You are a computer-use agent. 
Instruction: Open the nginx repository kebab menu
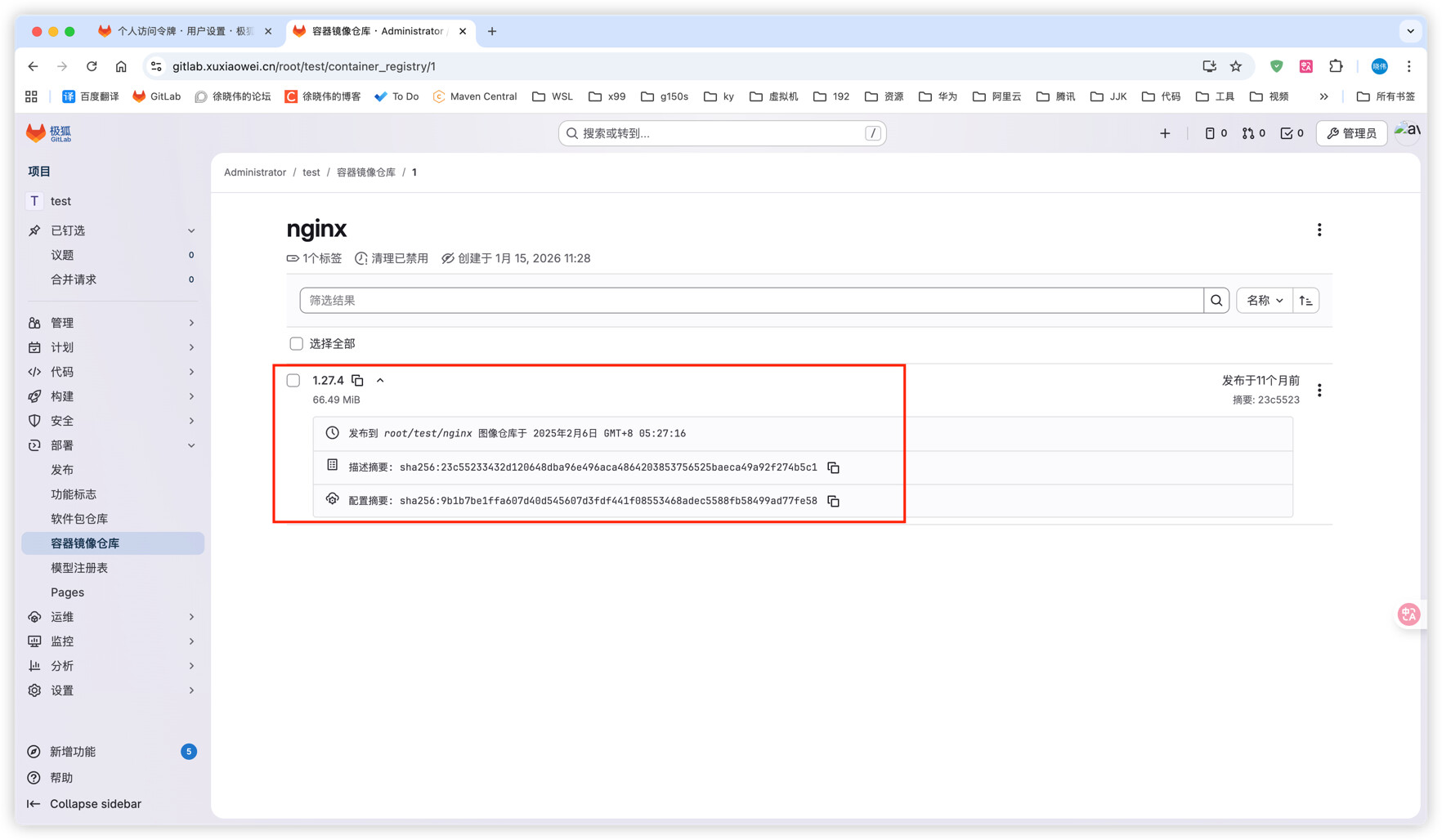[1319, 230]
